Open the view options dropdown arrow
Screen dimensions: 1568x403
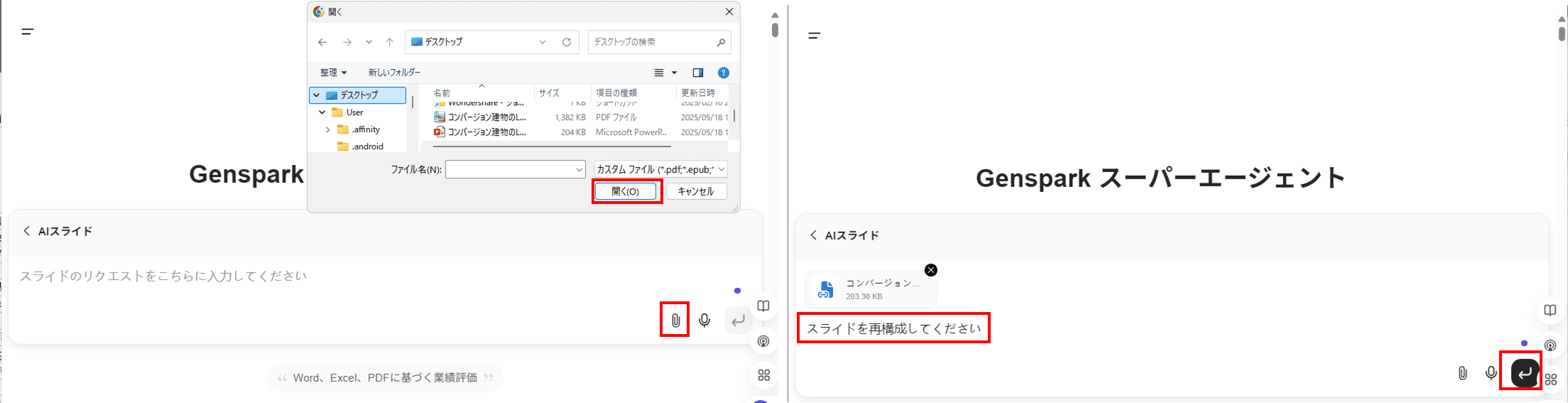(x=675, y=72)
